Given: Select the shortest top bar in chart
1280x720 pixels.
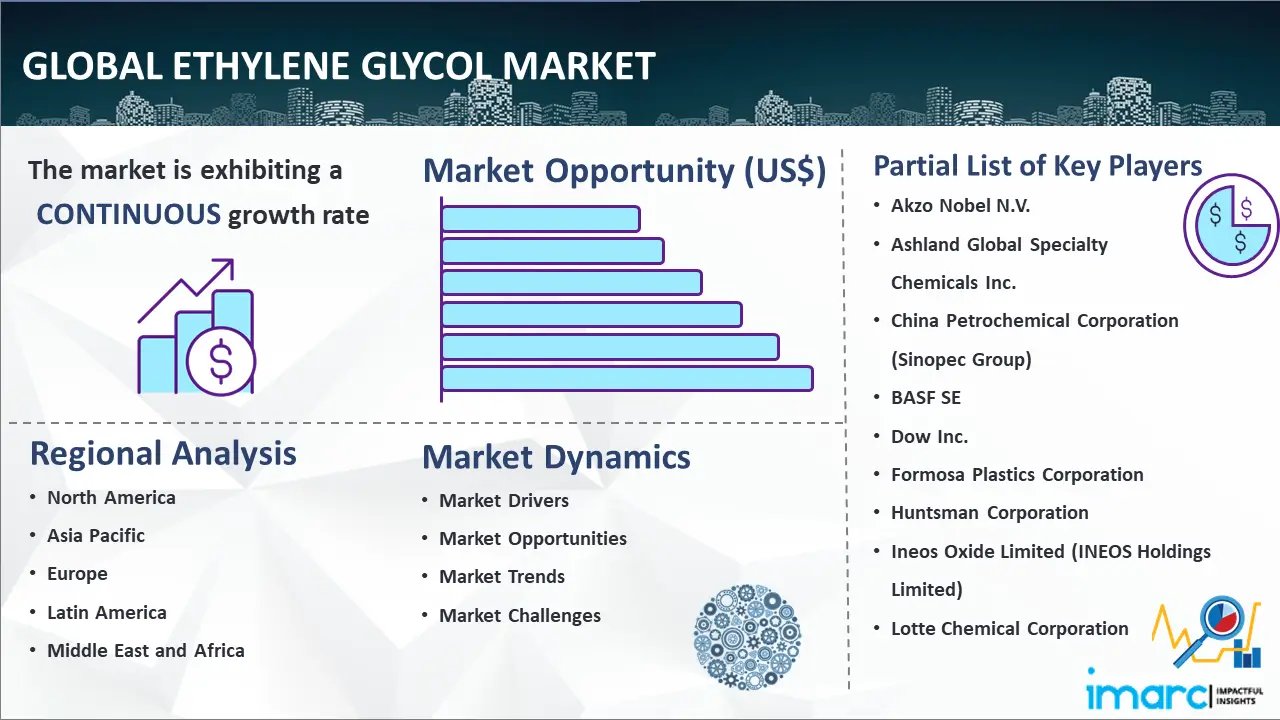Looking at the screenshot, I should click(540, 218).
